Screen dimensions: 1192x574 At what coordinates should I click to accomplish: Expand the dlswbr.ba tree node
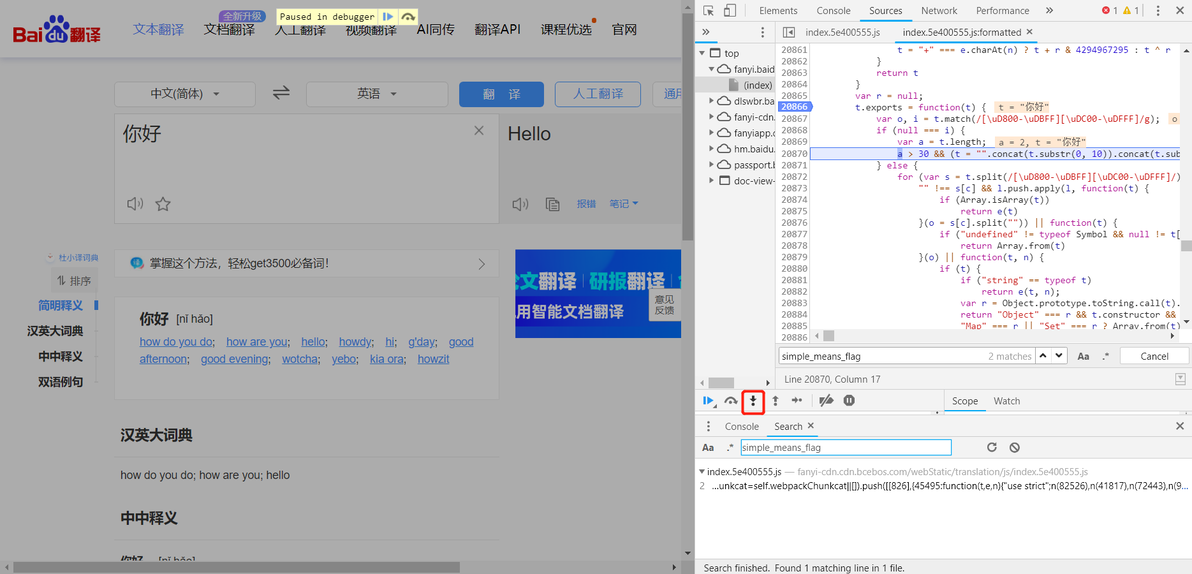tap(712, 100)
